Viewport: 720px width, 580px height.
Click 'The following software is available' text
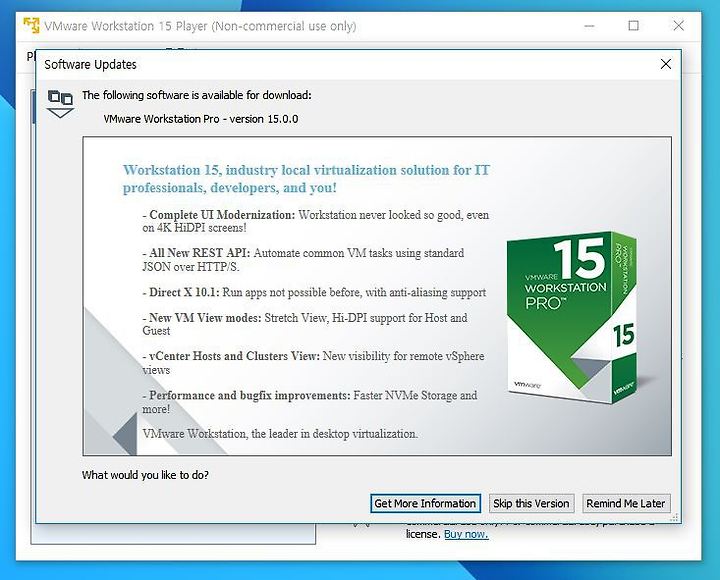pos(197,95)
